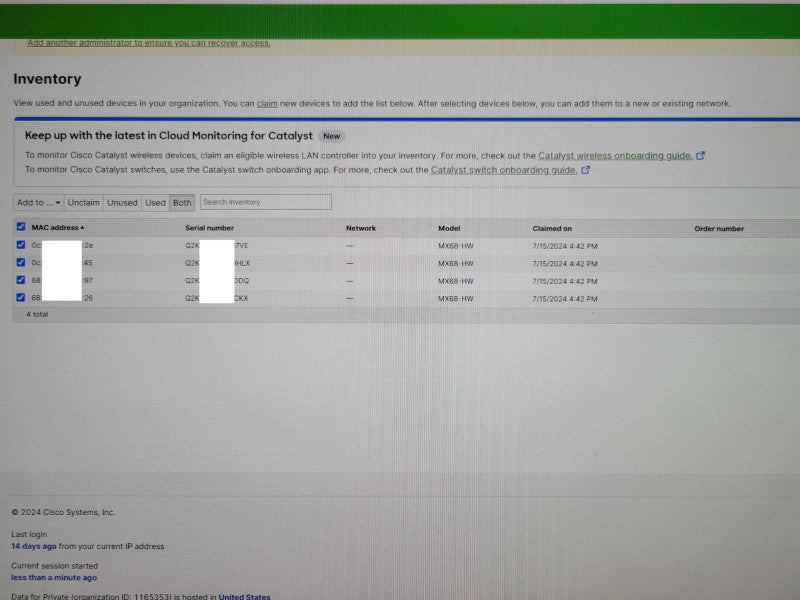Click MX68-HW model in the HLX row
The image size is (800, 600).
tap(456, 264)
